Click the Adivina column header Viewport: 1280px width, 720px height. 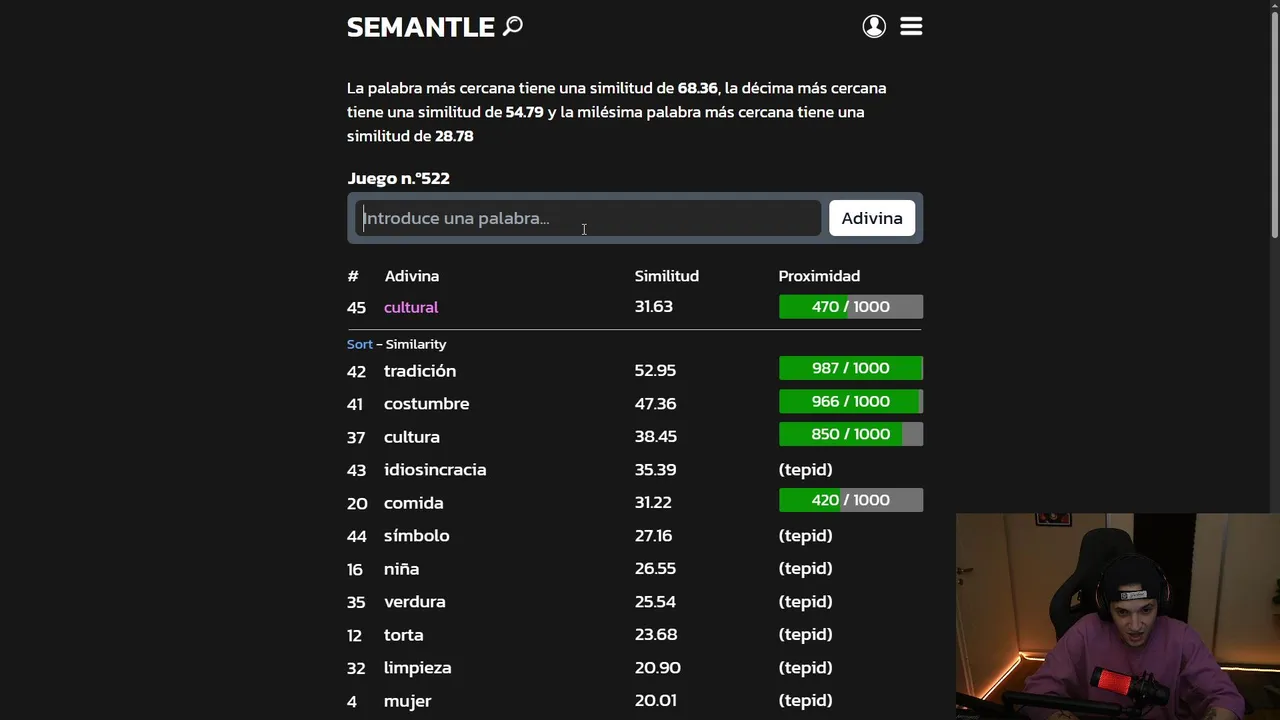pos(411,276)
